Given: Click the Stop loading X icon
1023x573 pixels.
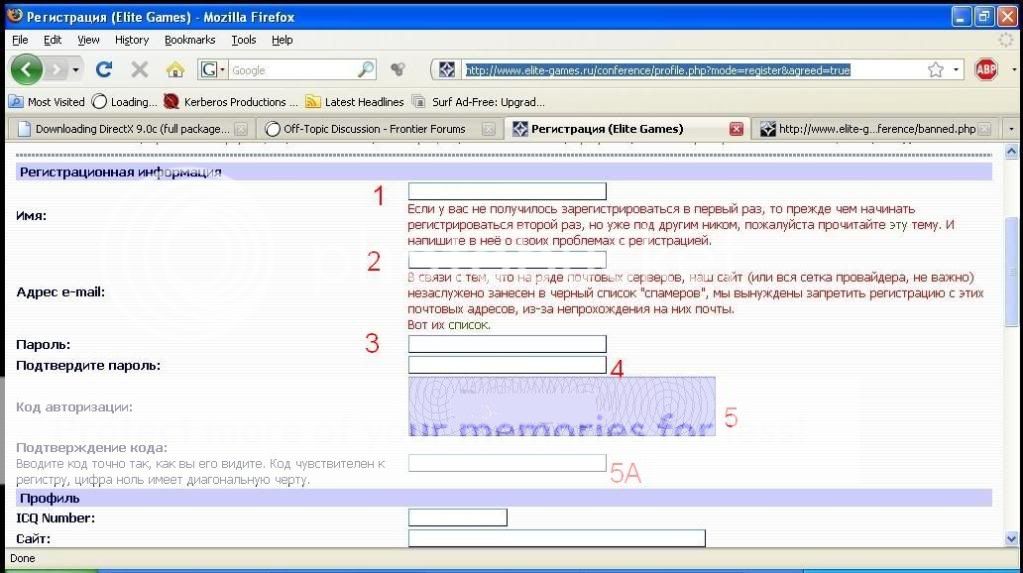Looking at the screenshot, I should tap(139, 70).
